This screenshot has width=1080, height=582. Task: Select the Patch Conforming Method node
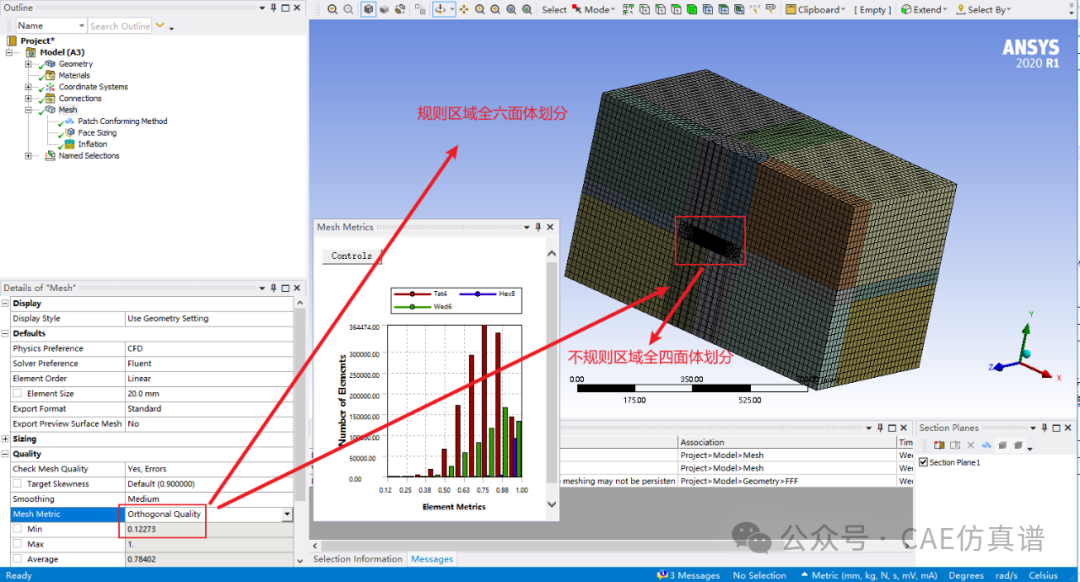(x=122, y=121)
